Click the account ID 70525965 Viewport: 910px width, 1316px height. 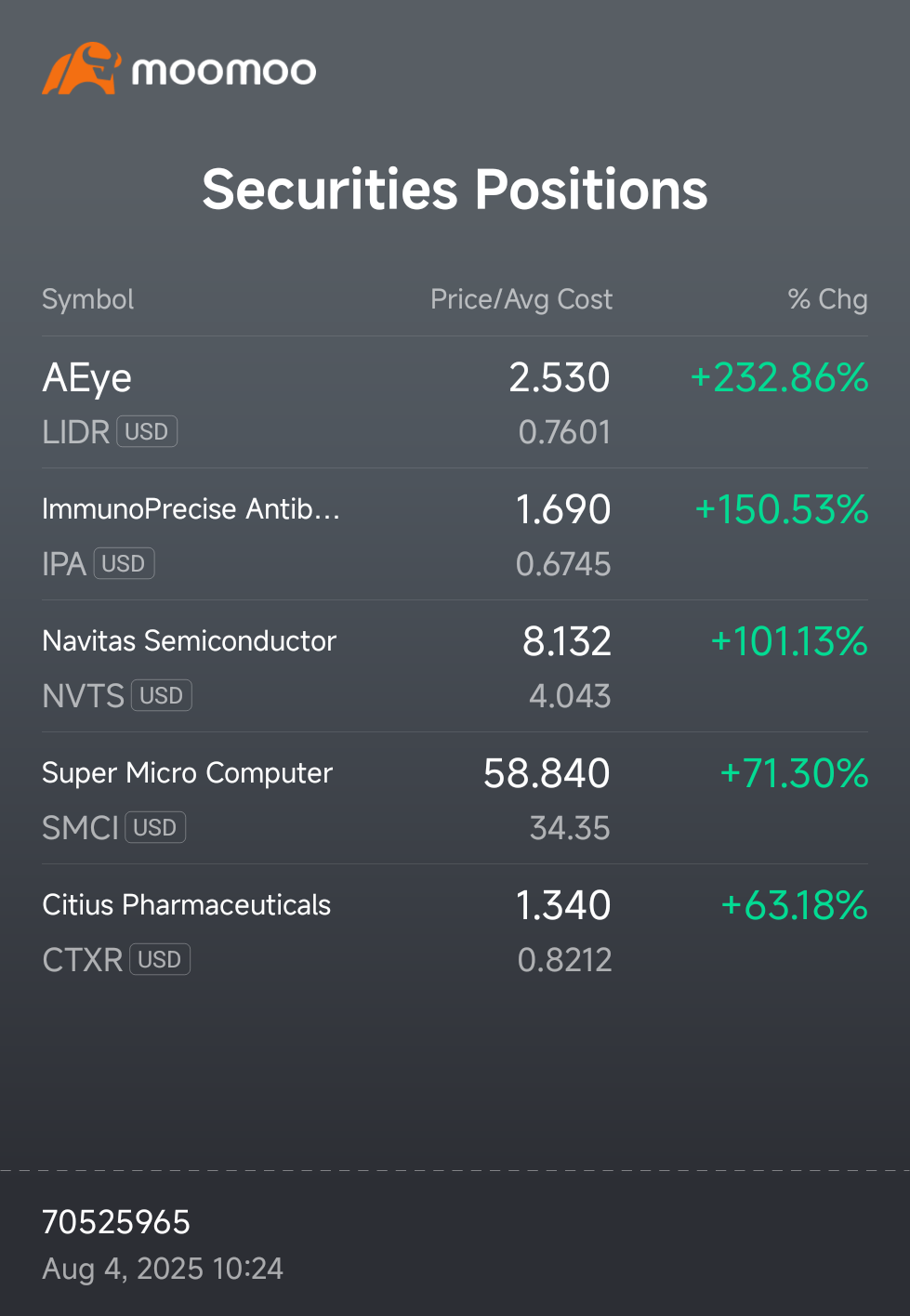coord(116,1222)
